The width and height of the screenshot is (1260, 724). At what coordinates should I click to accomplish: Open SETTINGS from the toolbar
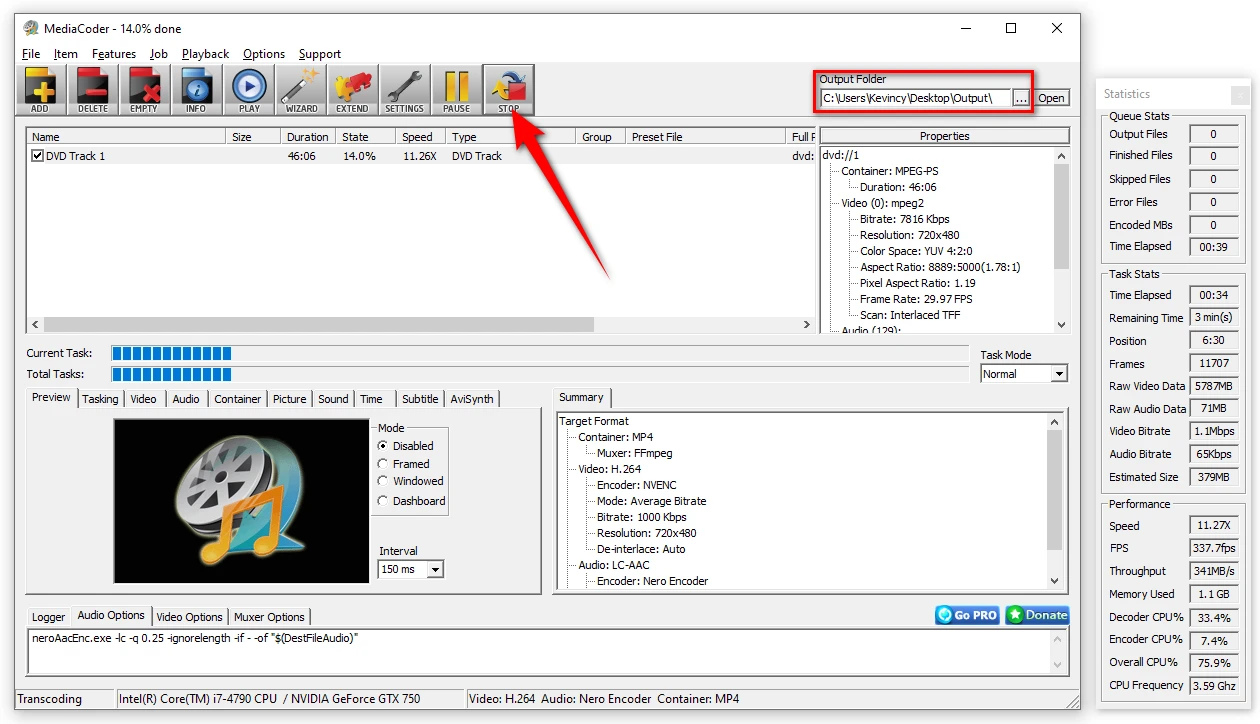point(404,90)
